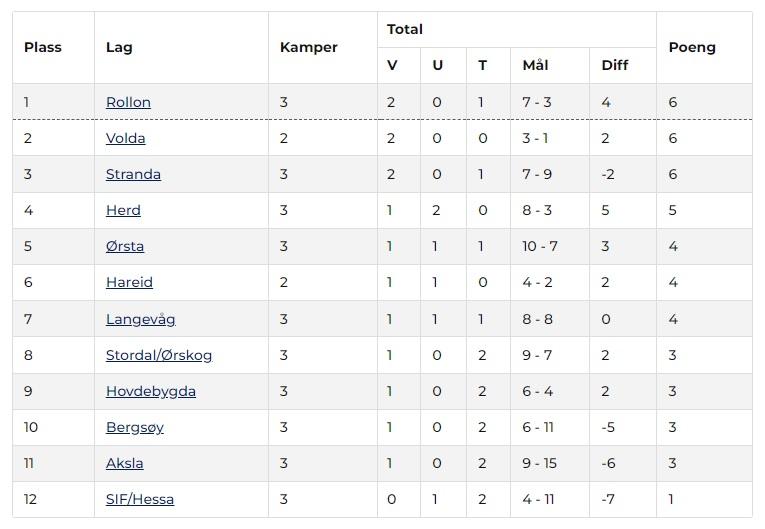Select the Stranda team link
Image resolution: width=765 pixels, height=529 pixels.
tap(133, 174)
